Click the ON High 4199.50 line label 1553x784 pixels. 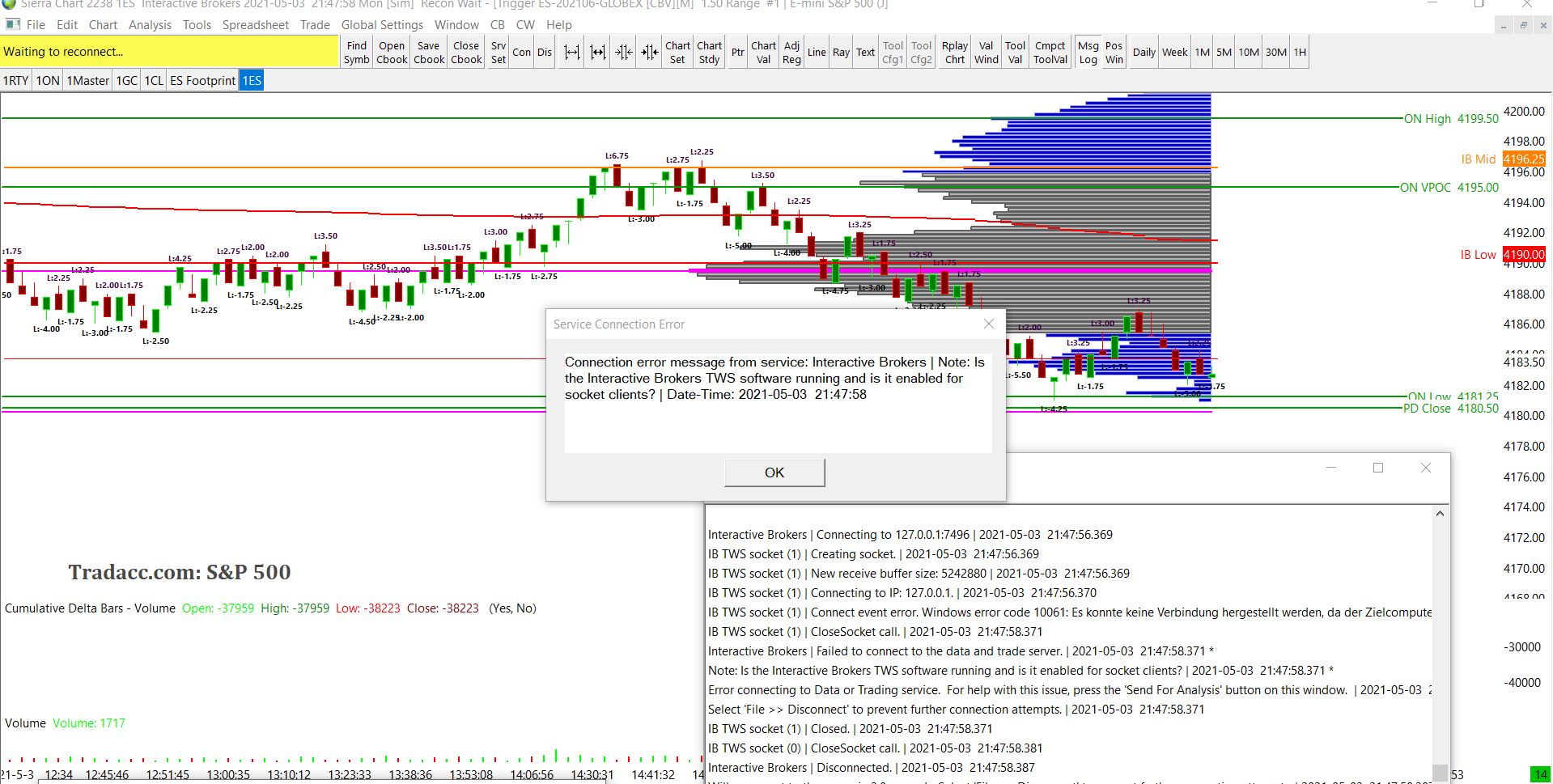[x=1451, y=119]
